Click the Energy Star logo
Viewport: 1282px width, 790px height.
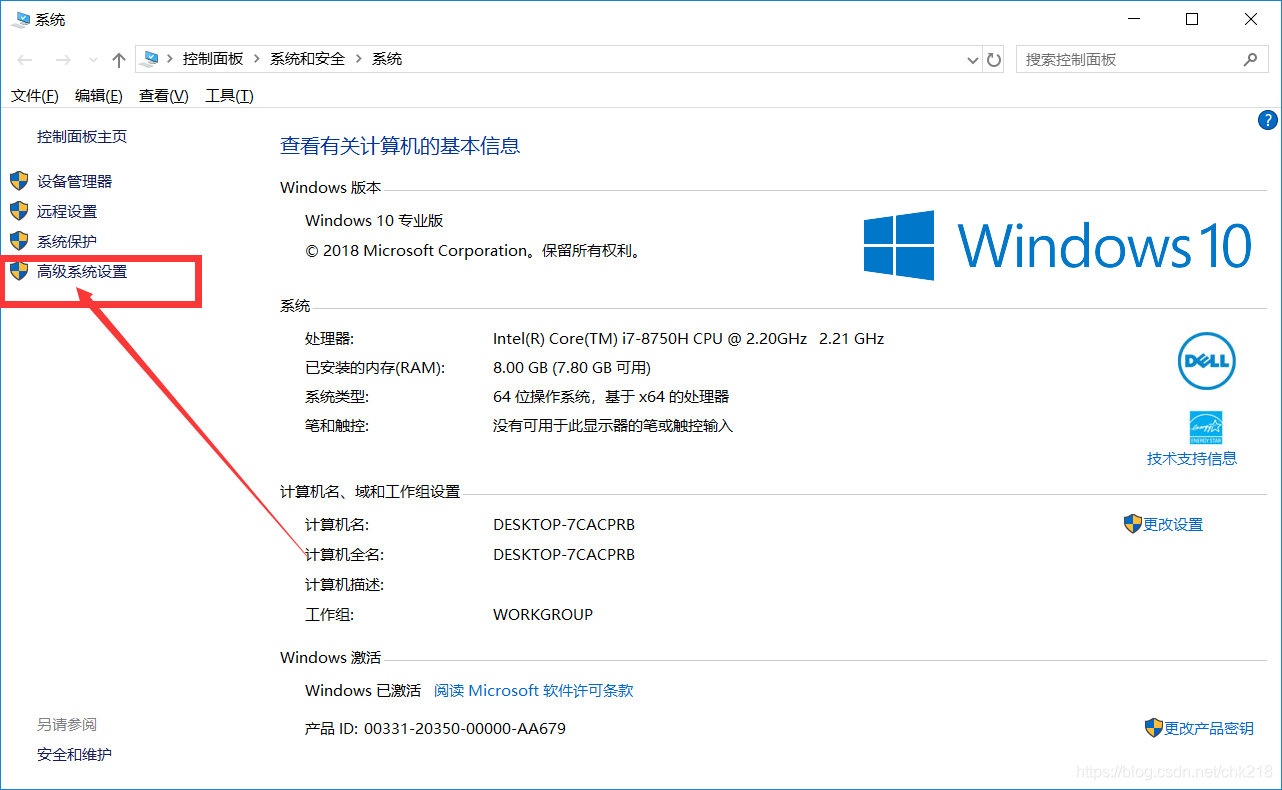coord(1206,427)
